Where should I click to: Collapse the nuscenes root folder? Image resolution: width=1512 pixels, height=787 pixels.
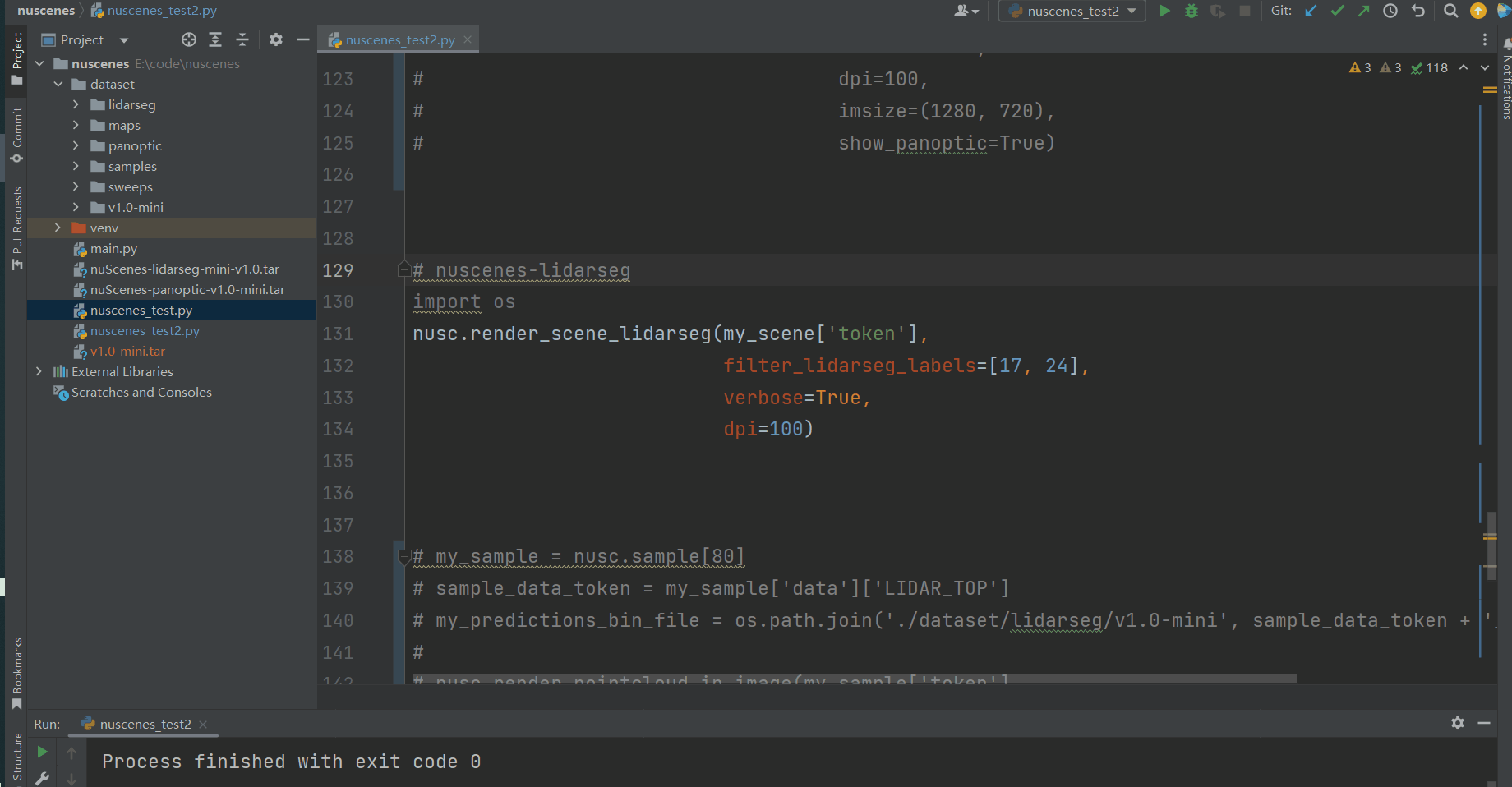point(39,63)
